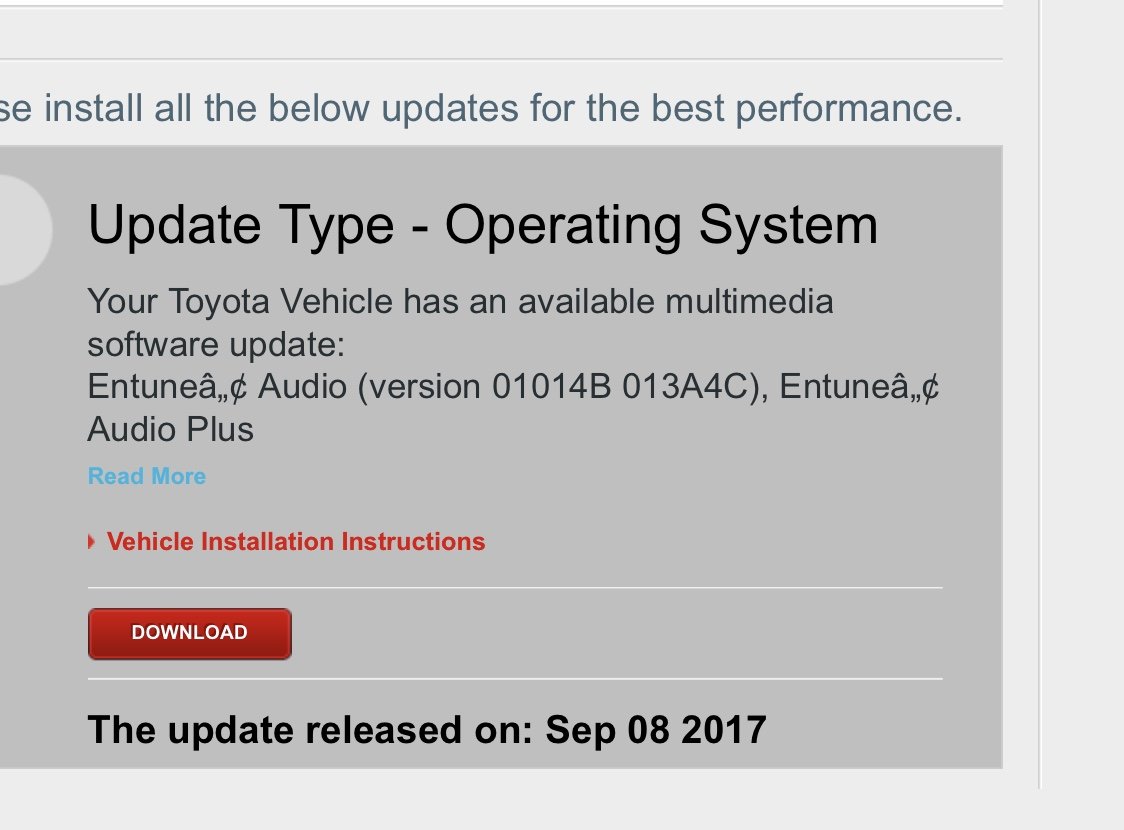
Task: Expand the red triangle beside Vehicle Installation
Action: (92, 541)
